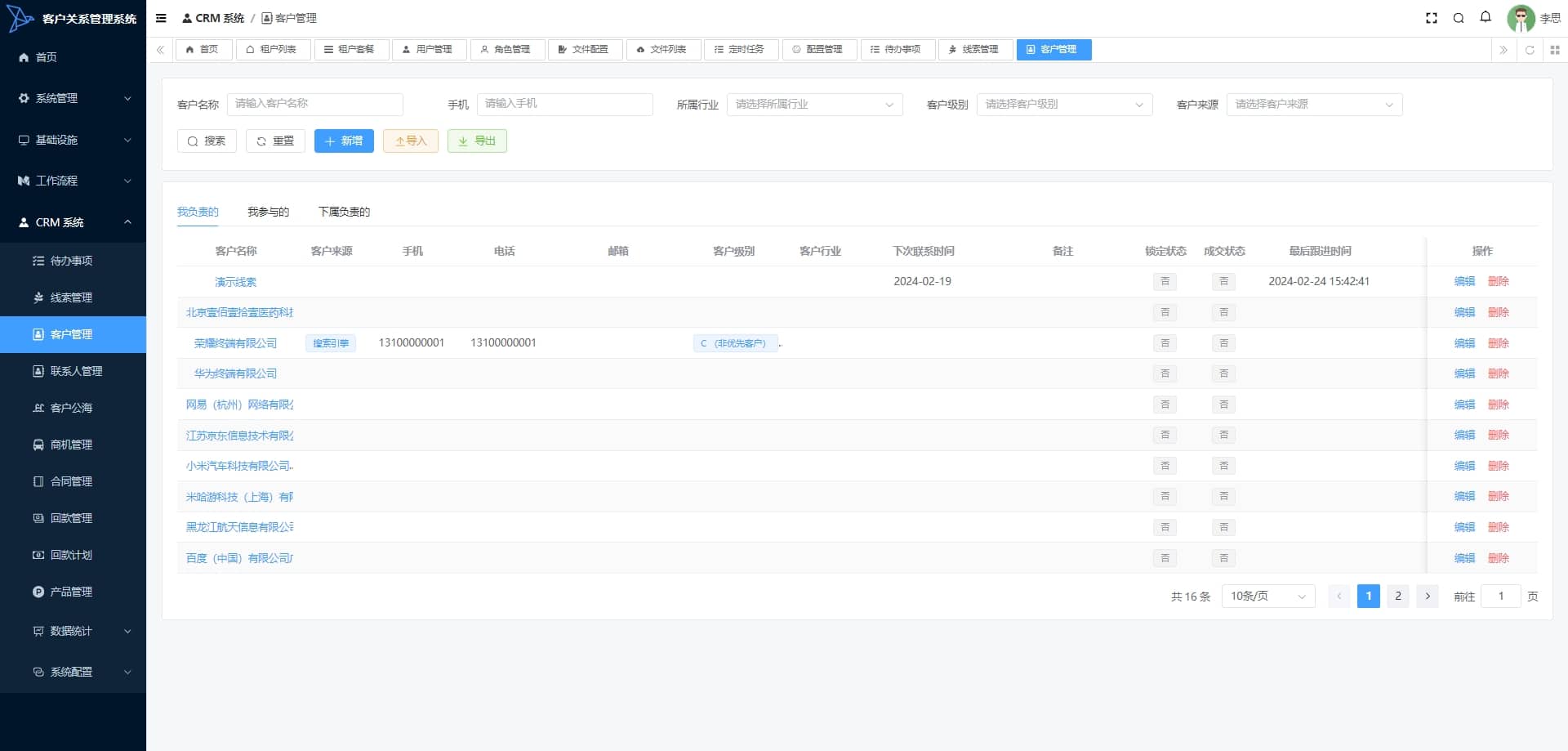The width and height of the screenshot is (1568, 751).
Task: Select the 我负责的 tab
Action: click(x=198, y=212)
